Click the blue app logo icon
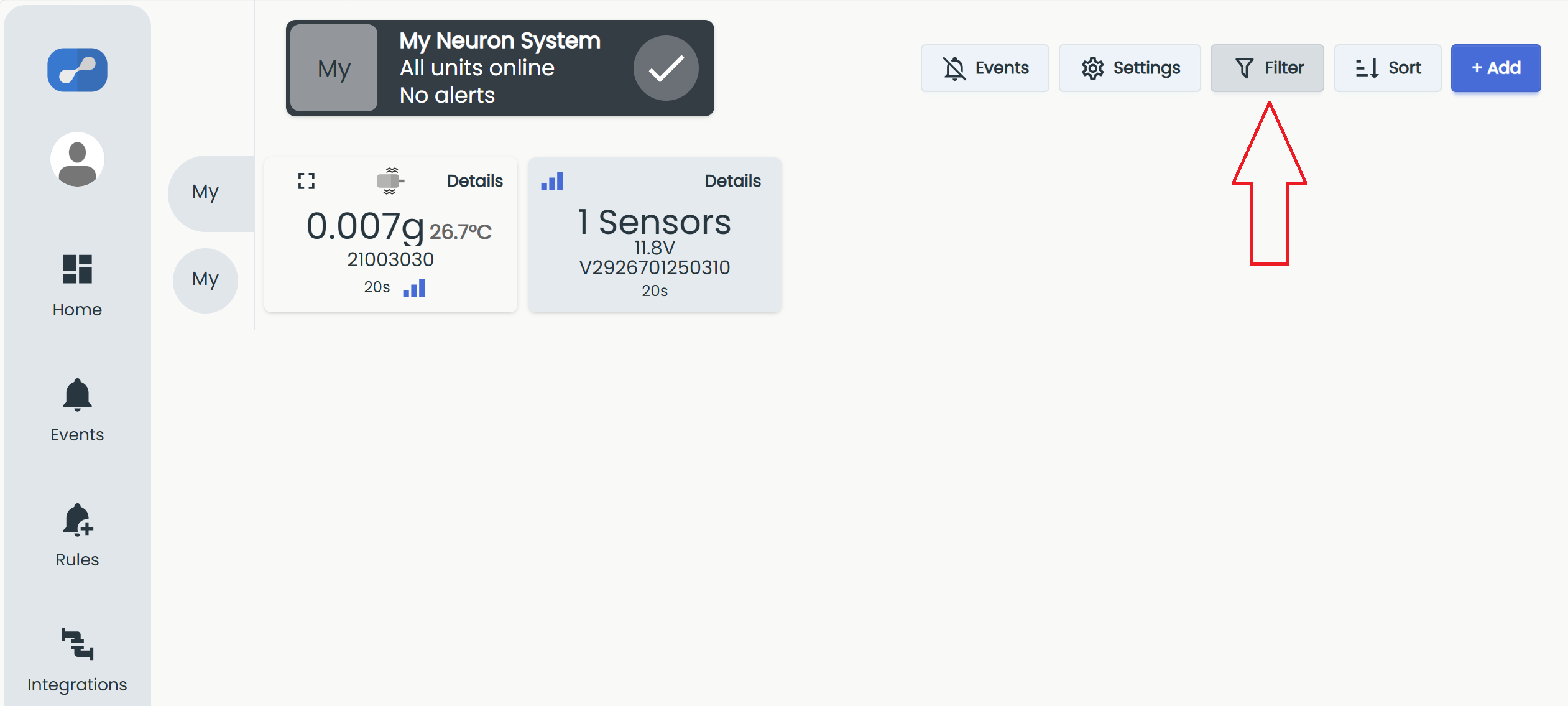 (x=77, y=70)
